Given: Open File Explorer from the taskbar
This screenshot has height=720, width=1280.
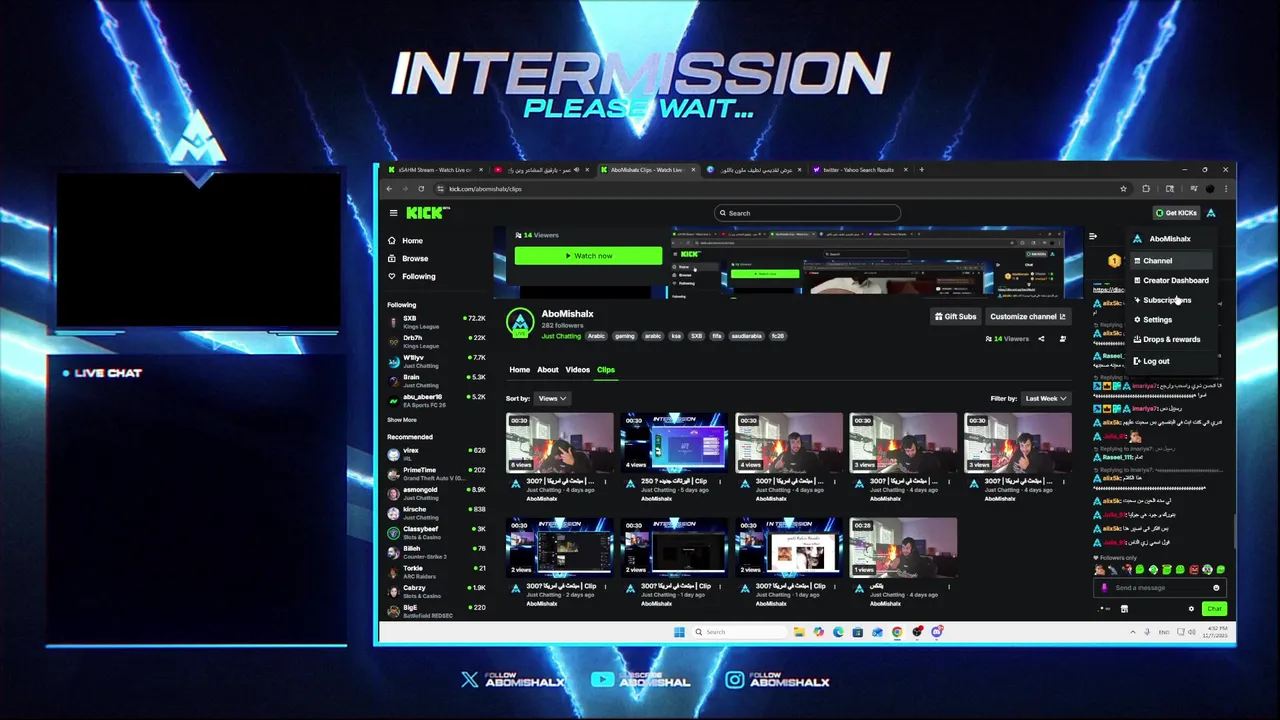Looking at the screenshot, I should point(799,632).
